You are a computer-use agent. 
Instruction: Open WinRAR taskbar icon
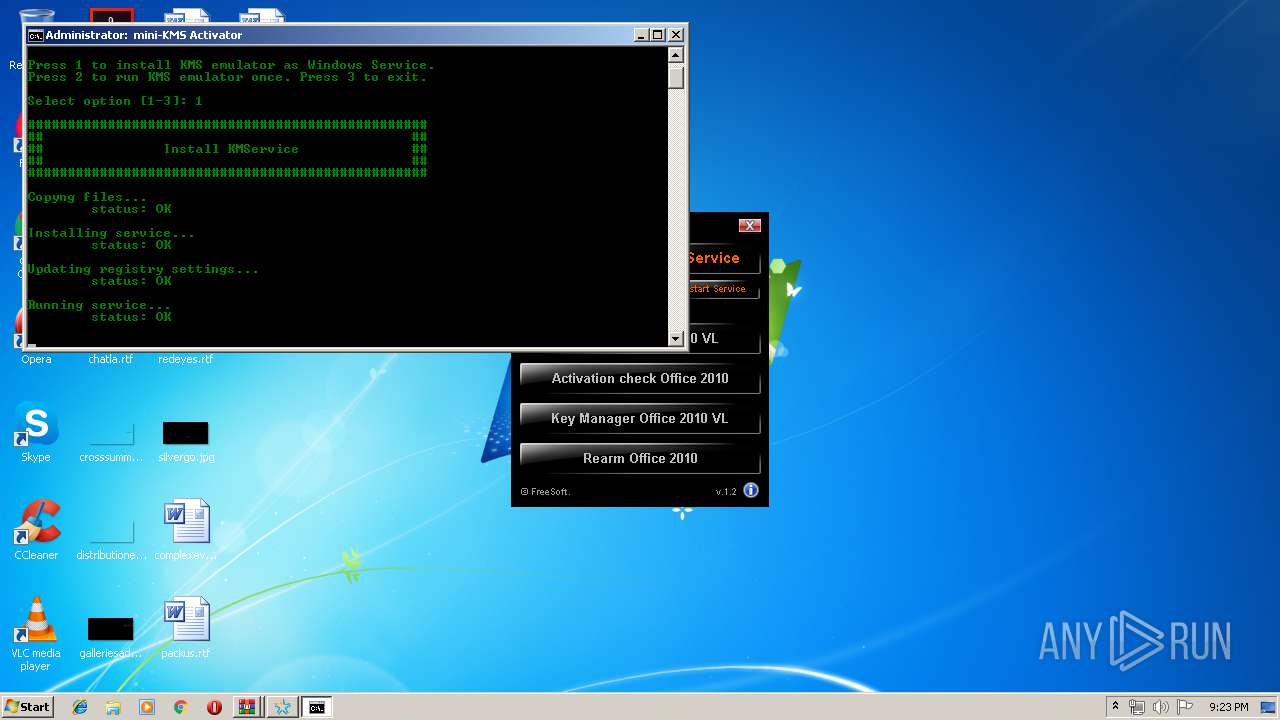[x=246, y=707]
